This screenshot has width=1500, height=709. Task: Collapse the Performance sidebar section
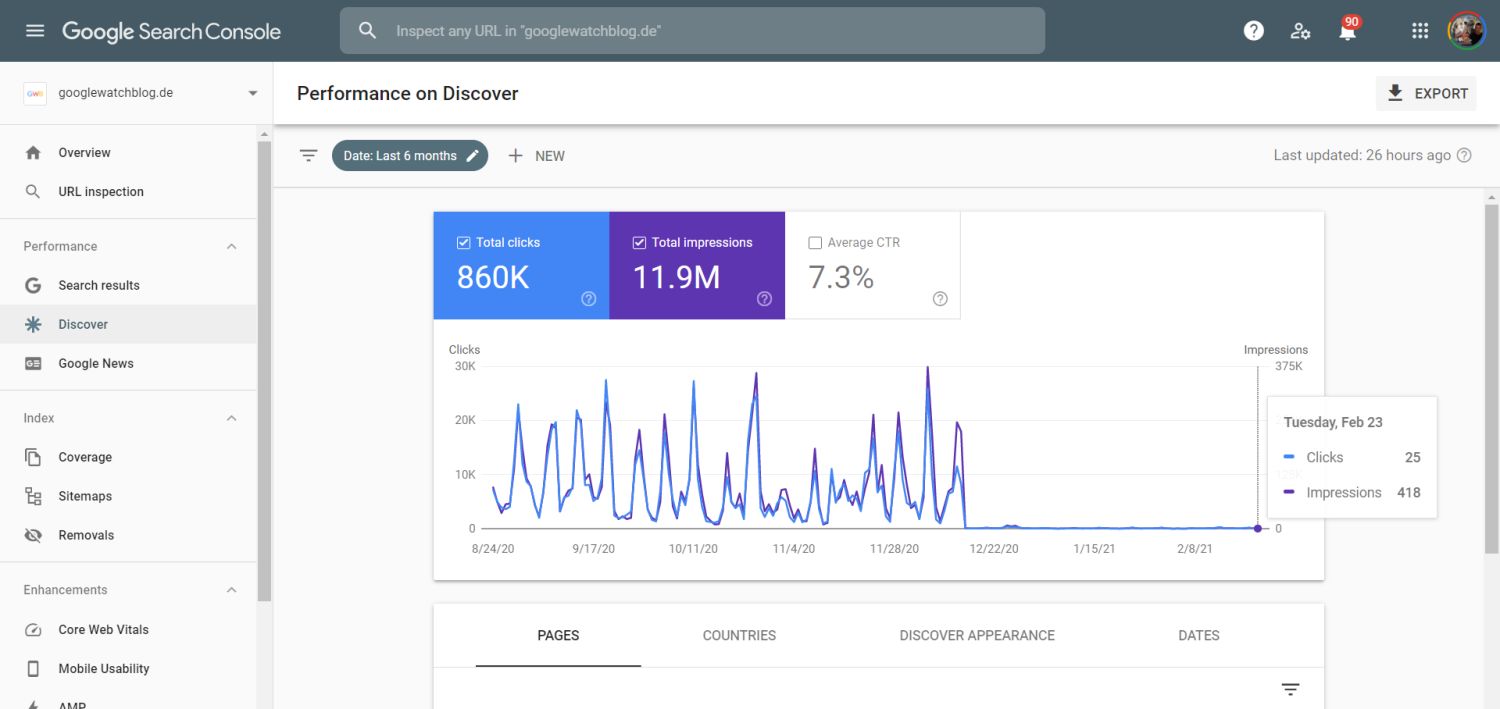tap(231, 246)
